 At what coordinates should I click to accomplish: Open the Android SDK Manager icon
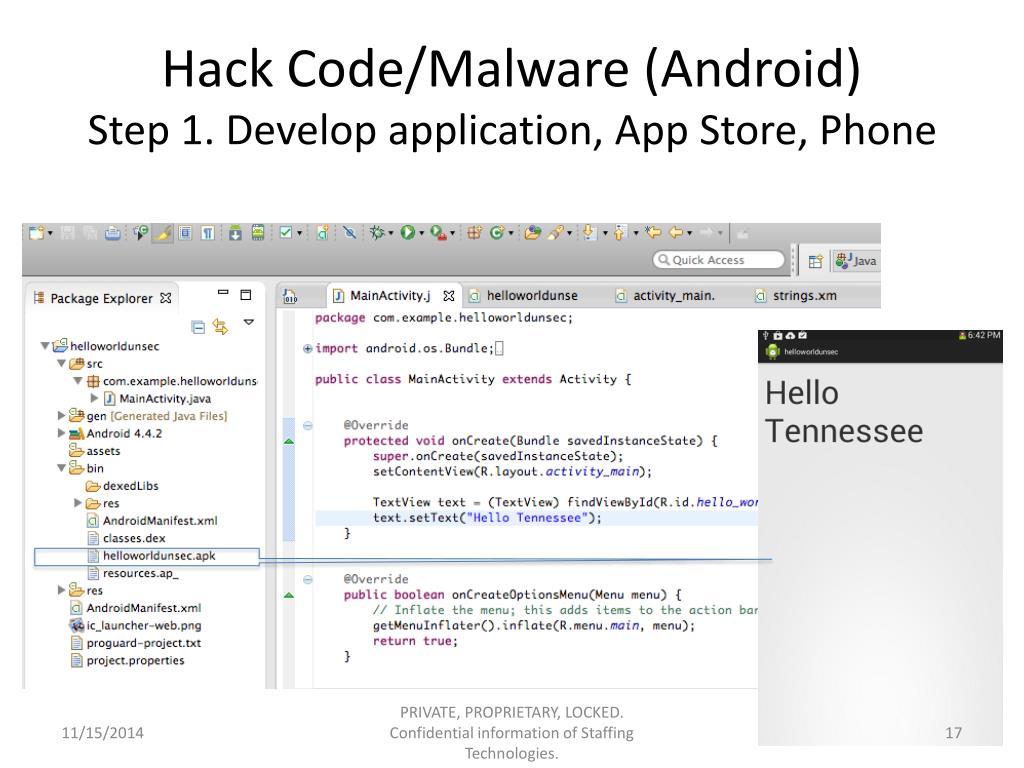tap(236, 232)
